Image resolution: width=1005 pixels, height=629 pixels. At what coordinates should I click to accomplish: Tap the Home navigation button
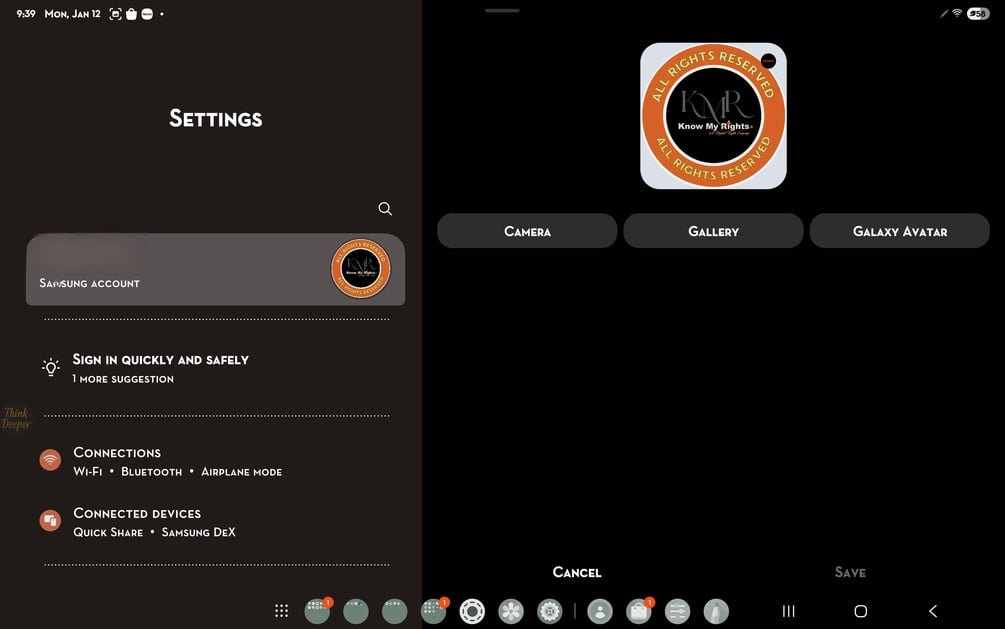pyautogui.click(x=861, y=611)
